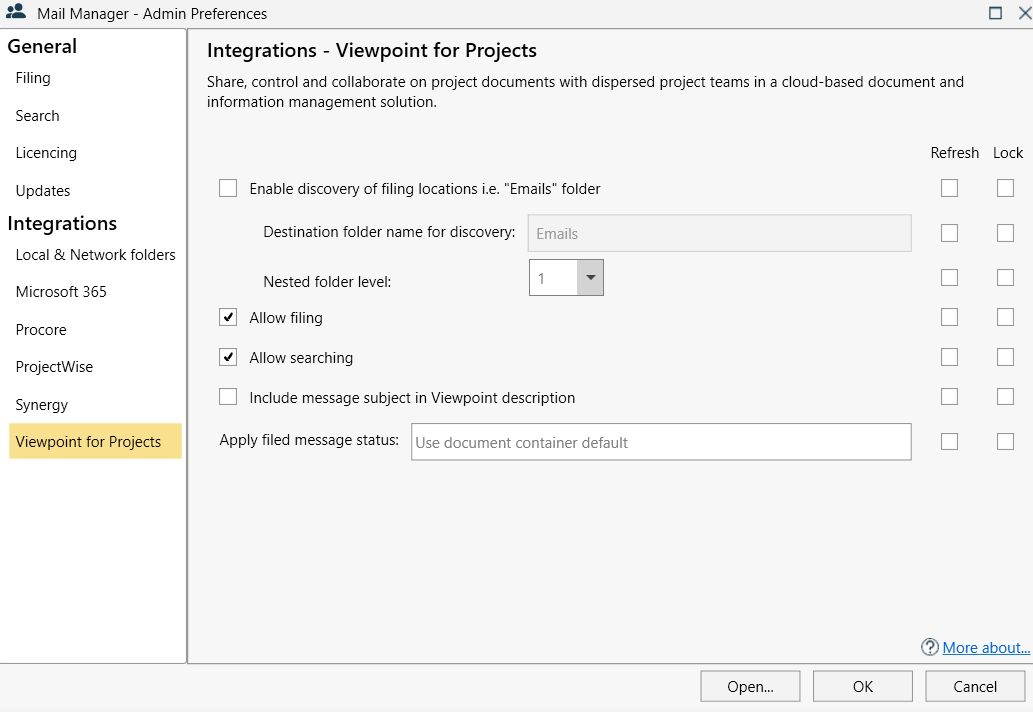
Task: Switch to Microsoft 365 settings
Action: point(60,291)
